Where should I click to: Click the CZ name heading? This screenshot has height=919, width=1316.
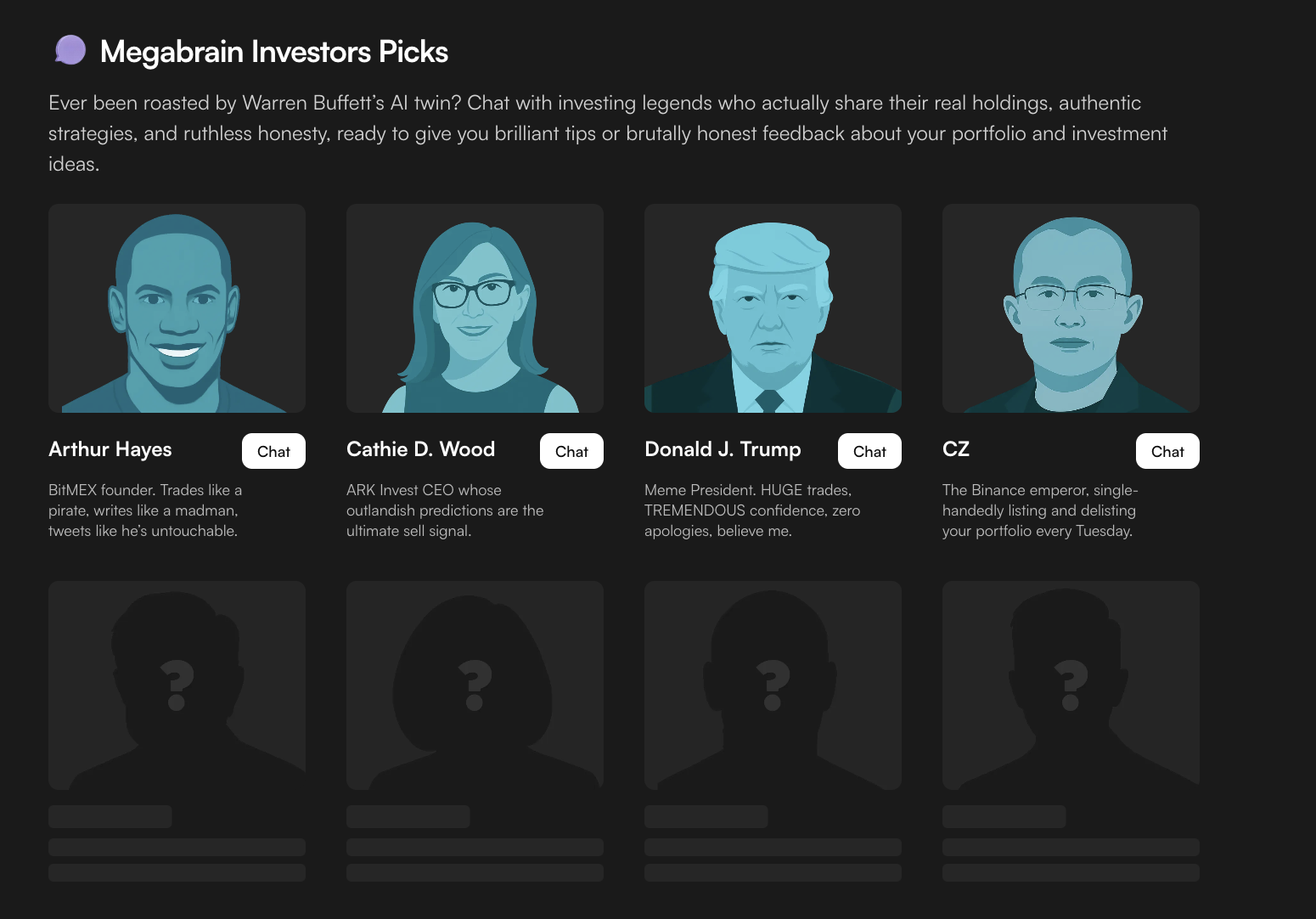(956, 449)
